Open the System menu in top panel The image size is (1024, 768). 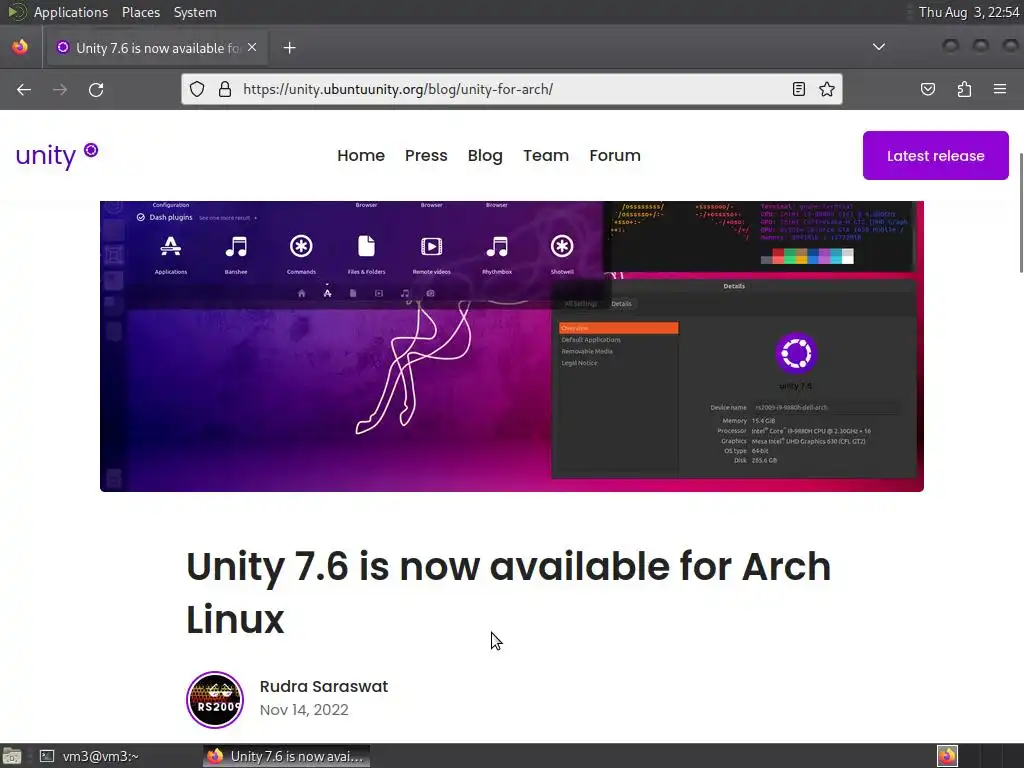[x=195, y=12]
